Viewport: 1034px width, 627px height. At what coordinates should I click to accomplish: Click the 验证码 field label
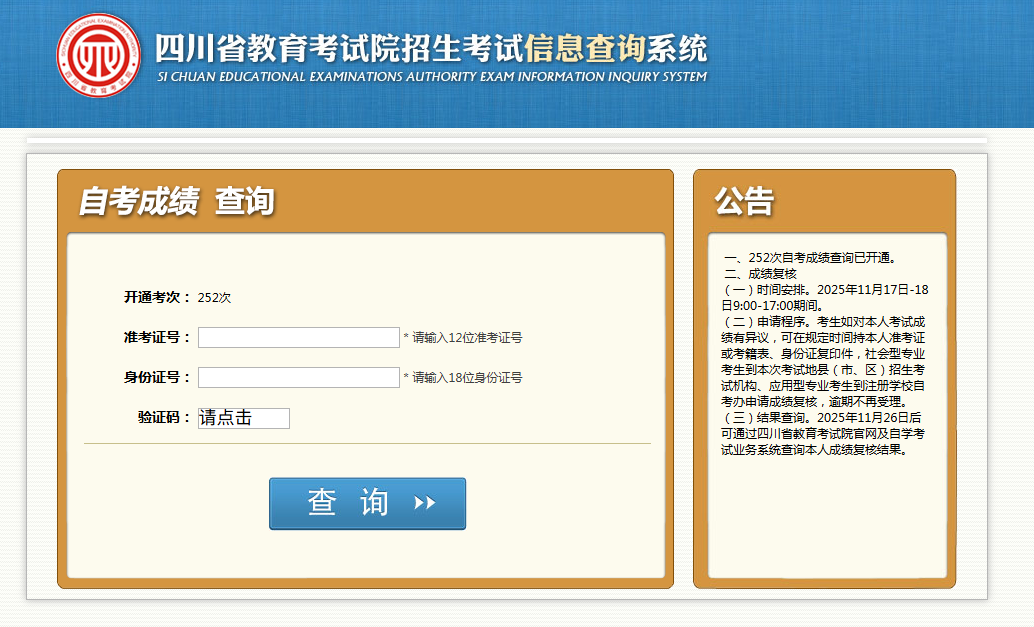point(164,418)
